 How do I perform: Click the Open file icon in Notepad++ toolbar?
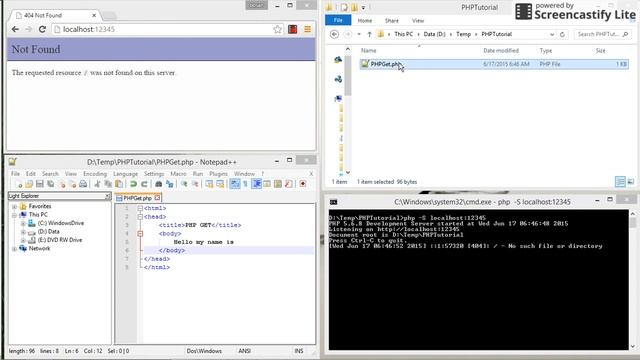point(29,184)
